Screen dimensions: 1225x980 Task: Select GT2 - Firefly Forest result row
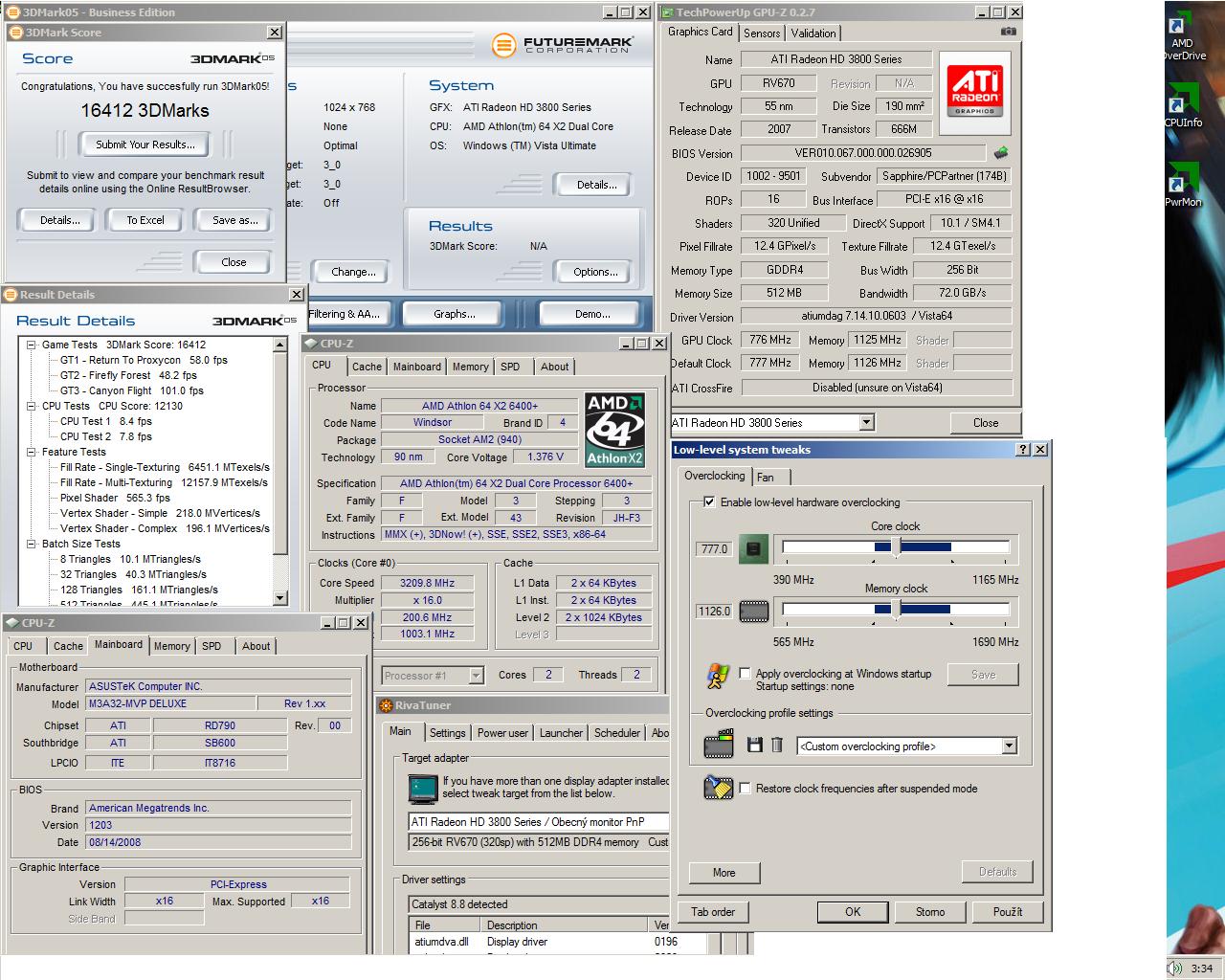coord(128,375)
